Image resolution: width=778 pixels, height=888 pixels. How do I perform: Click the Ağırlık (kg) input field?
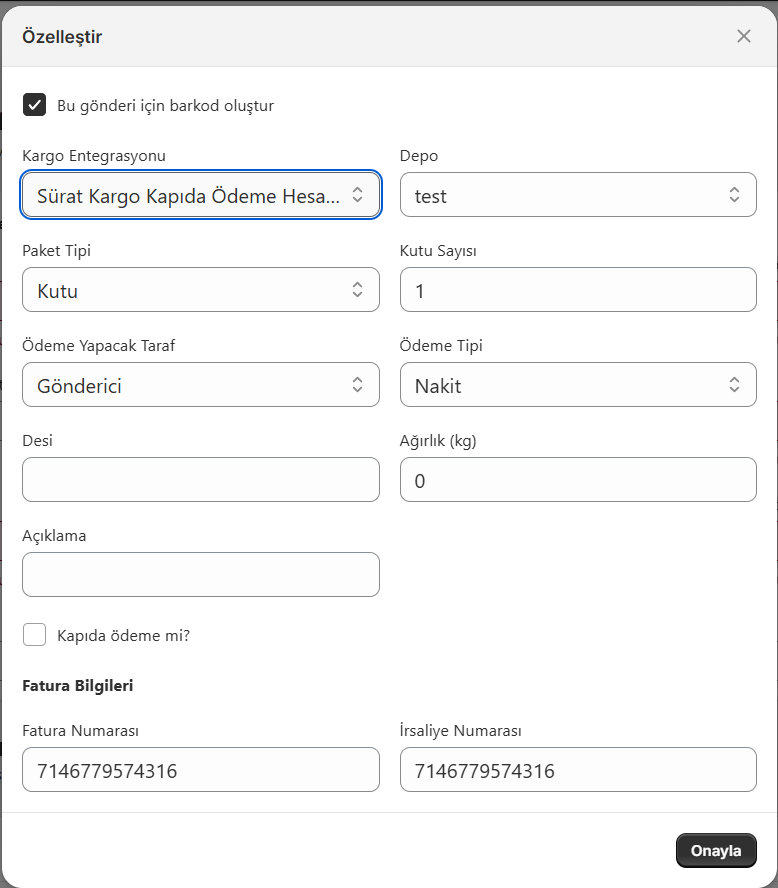pyautogui.click(x=578, y=480)
